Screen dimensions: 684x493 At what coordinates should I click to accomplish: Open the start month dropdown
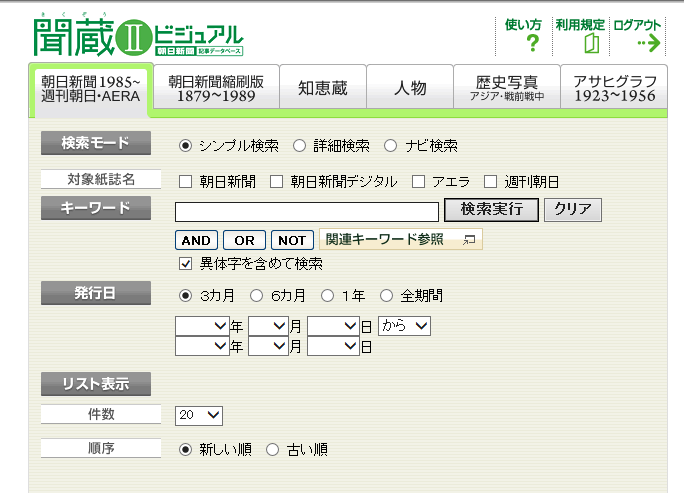pos(269,326)
